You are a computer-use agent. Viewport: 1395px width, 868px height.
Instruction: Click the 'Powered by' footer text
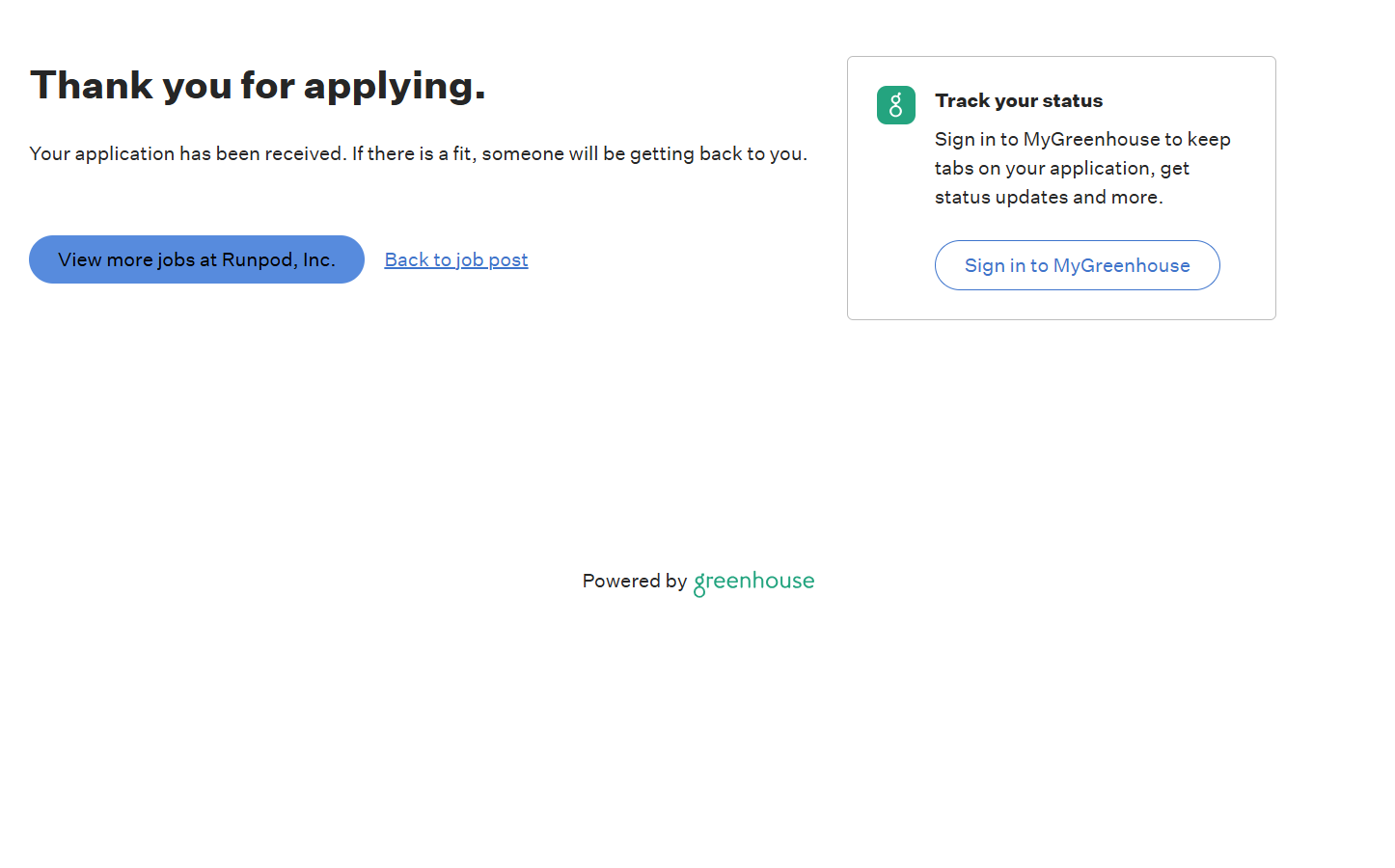point(634,582)
